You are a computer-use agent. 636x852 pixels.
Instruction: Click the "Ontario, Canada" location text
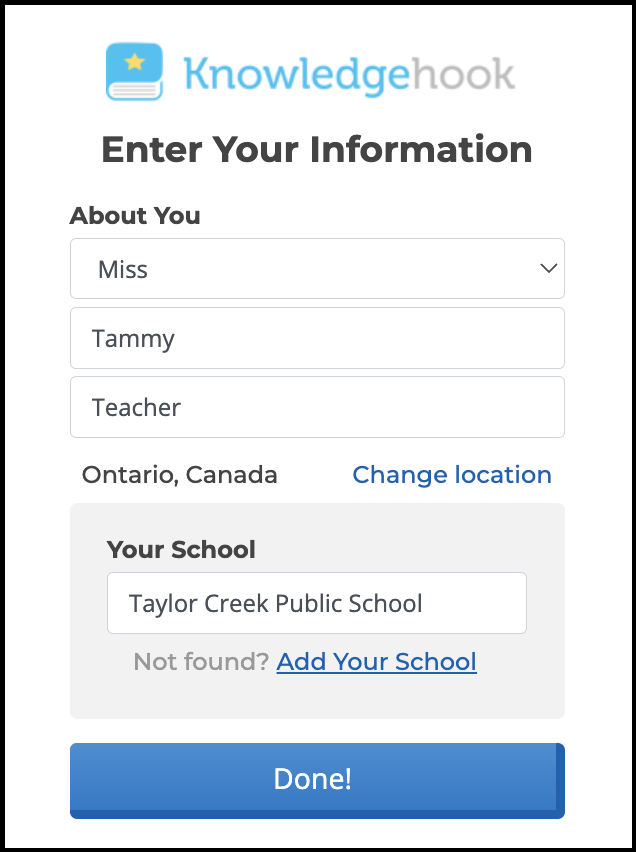point(180,475)
